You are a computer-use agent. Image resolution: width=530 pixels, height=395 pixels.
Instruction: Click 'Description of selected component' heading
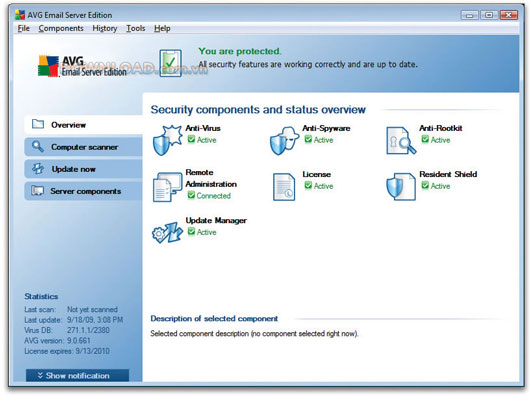tap(214, 319)
